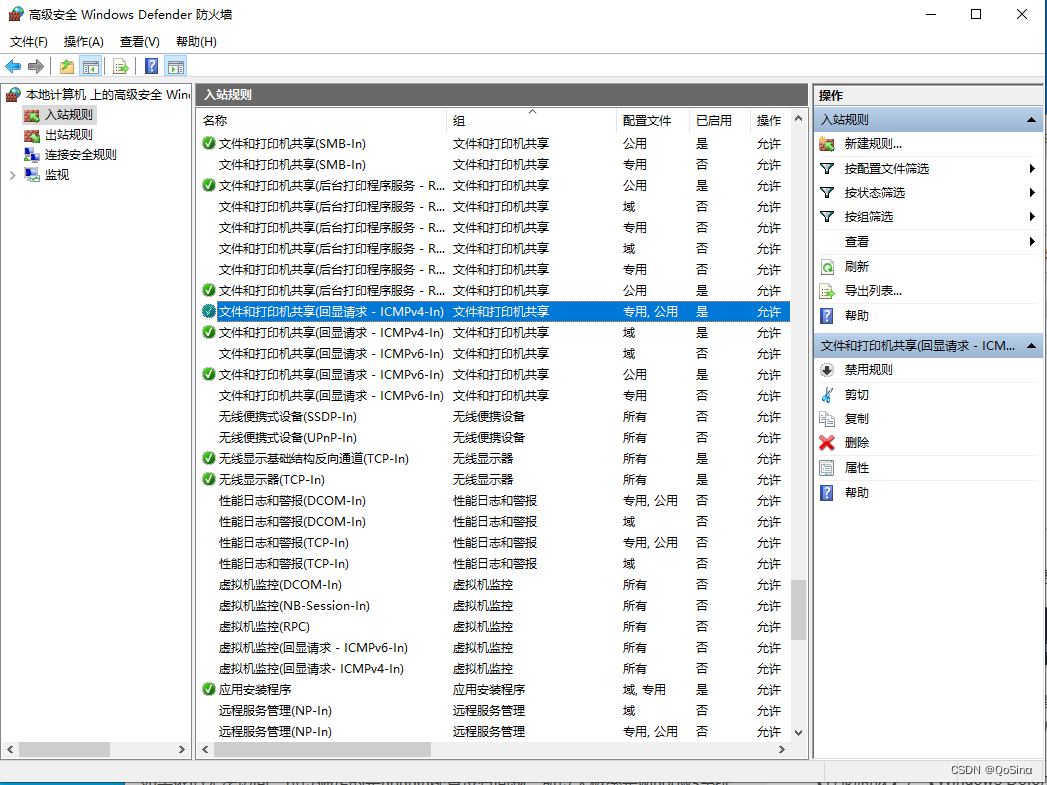Click the 新建规则 firewall icon

coord(827,144)
